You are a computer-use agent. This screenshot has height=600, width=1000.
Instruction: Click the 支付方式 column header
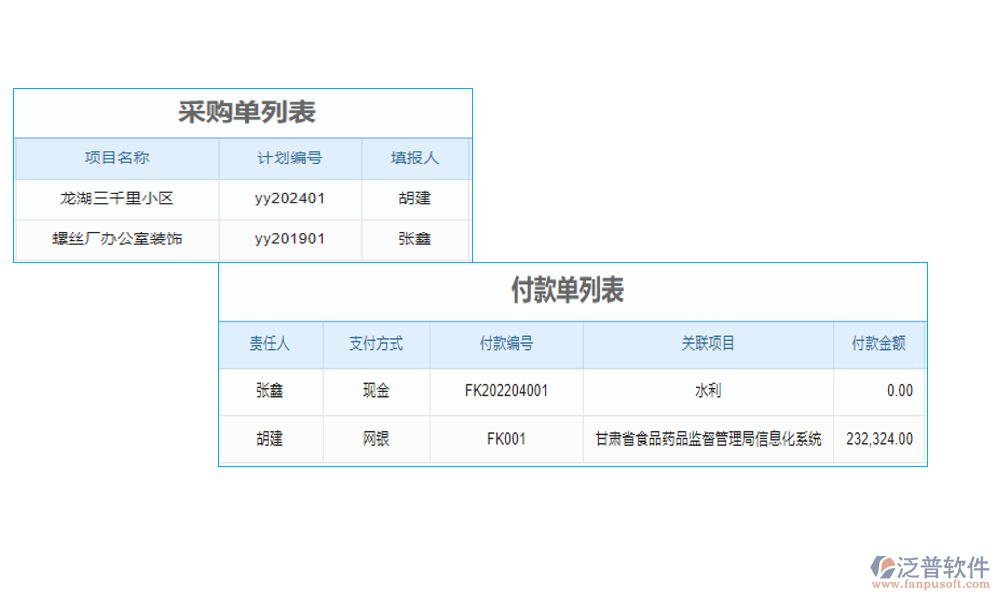tap(375, 343)
